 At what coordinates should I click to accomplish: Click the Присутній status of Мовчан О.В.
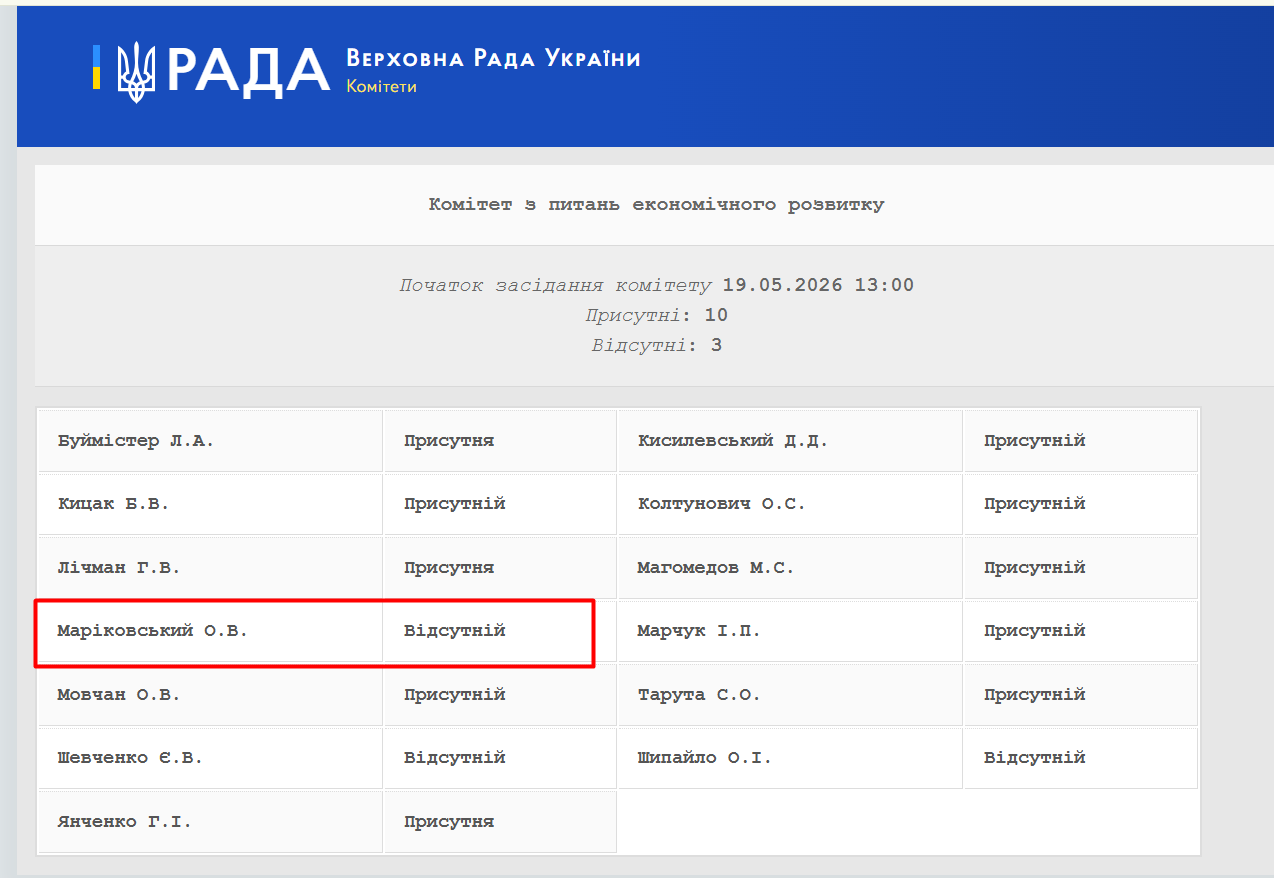click(x=455, y=695)
